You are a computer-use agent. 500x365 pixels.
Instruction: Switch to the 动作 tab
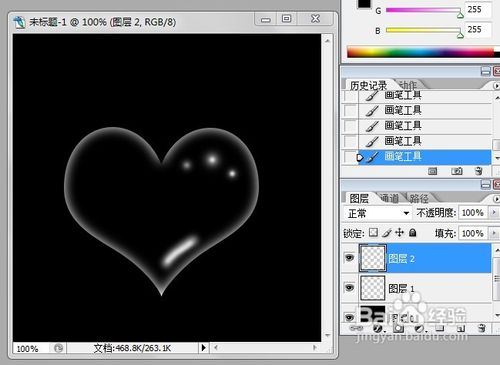click(407, 85)
